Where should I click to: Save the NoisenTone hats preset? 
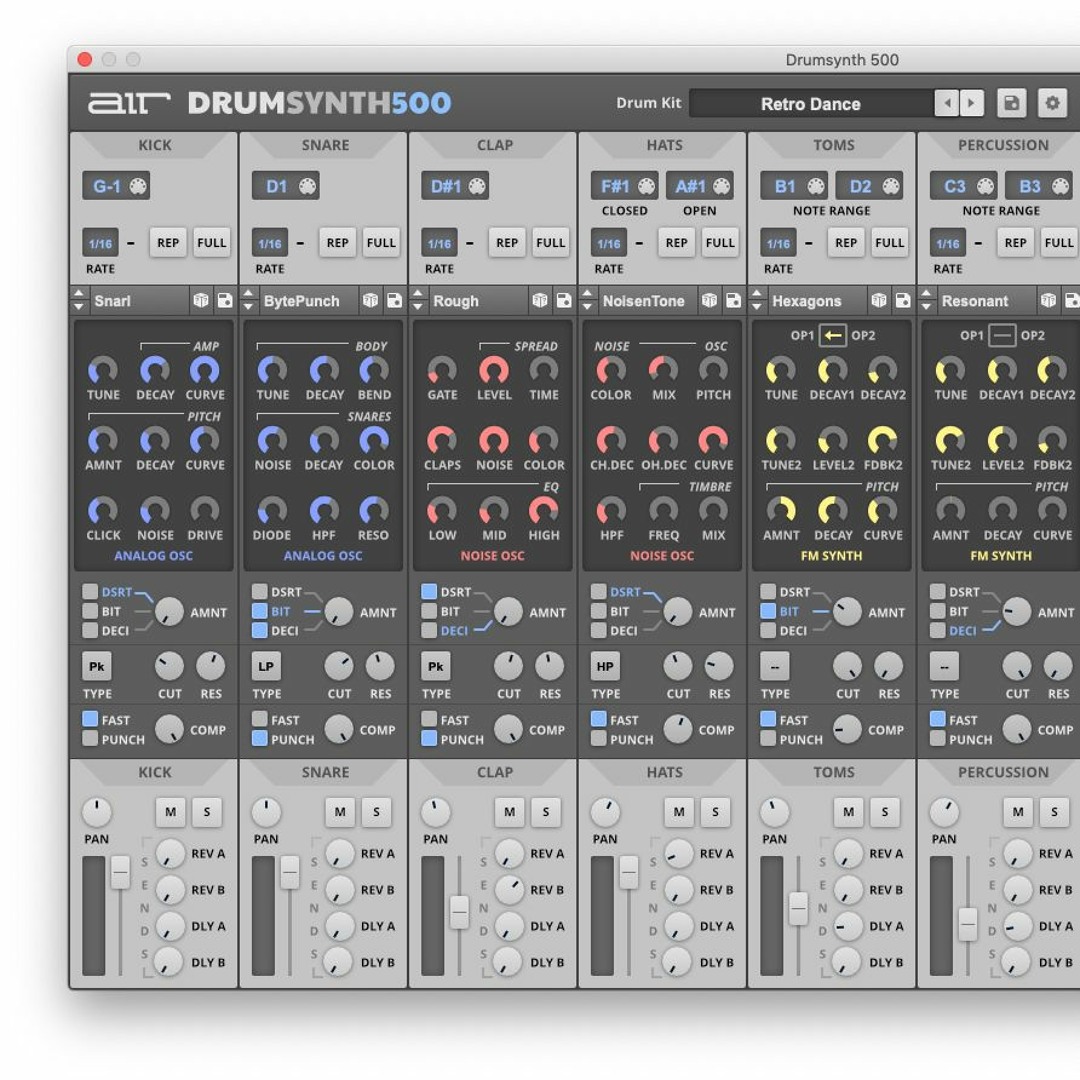pyautogui.click(x=734, y=300)
